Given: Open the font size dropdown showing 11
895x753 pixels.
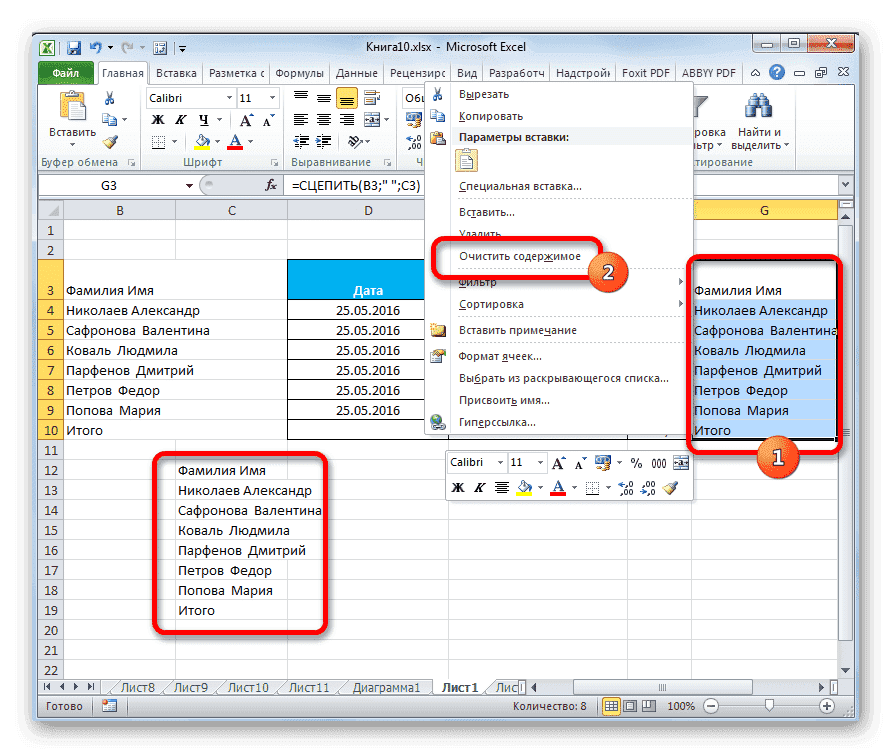Looking at the screenshot, I should 271,97.
